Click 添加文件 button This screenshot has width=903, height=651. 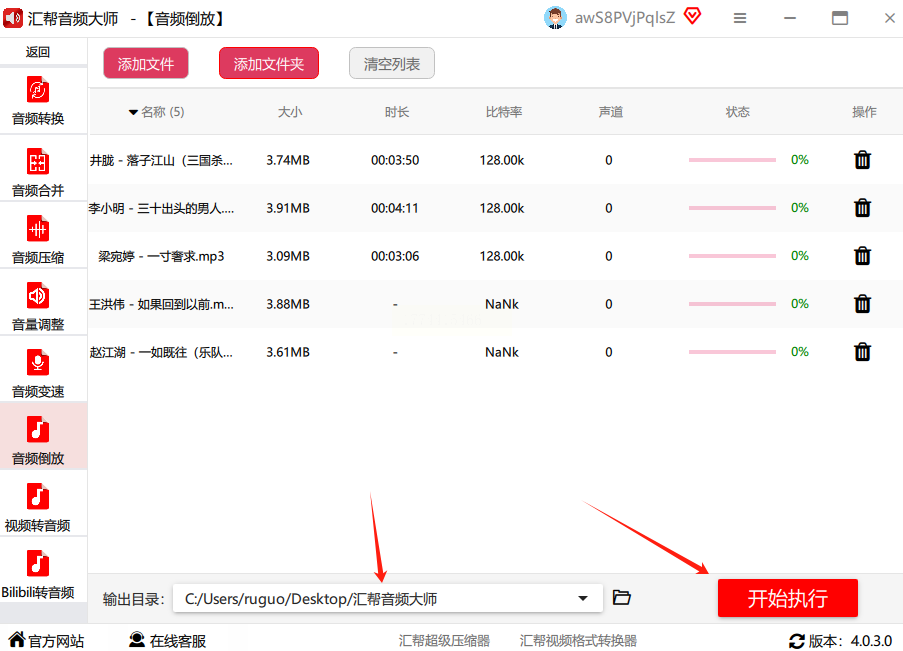[x=146, y=63]
